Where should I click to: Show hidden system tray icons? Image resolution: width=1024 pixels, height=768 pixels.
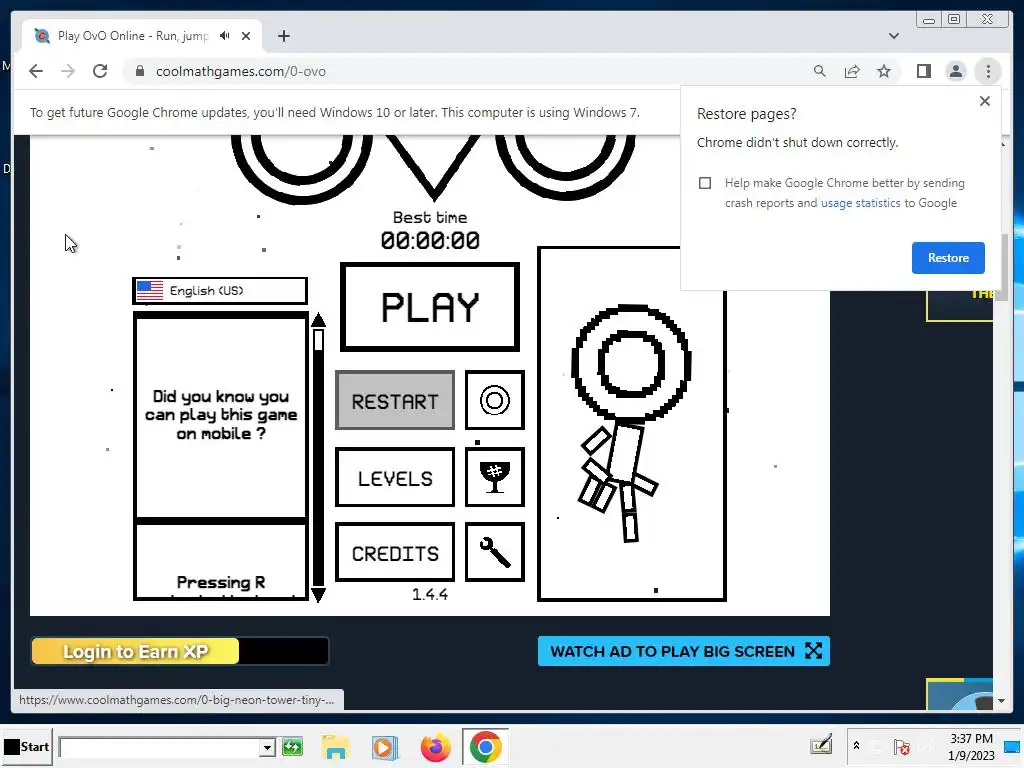tap(856, 746)
